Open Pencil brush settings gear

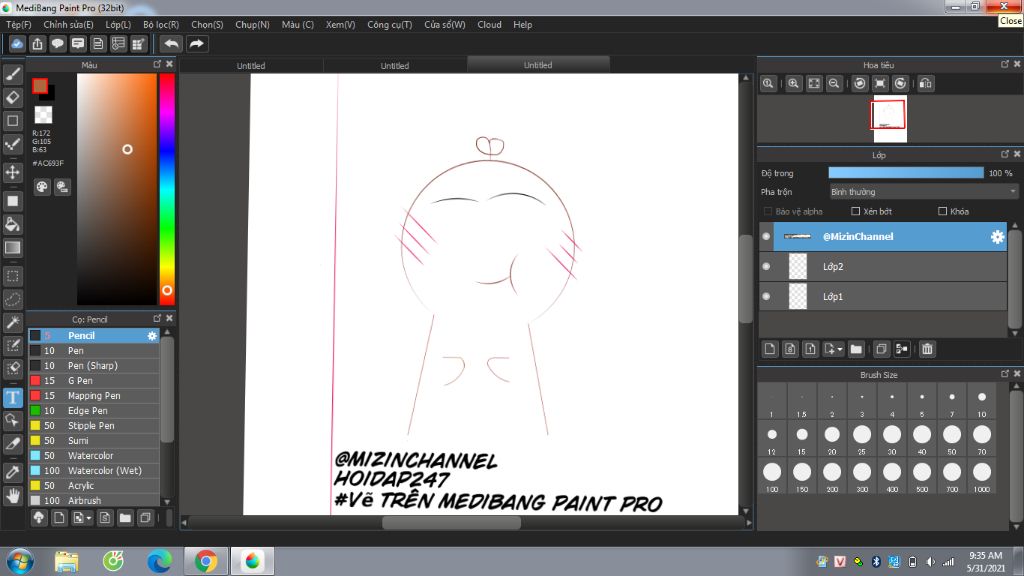pos(152,336)
